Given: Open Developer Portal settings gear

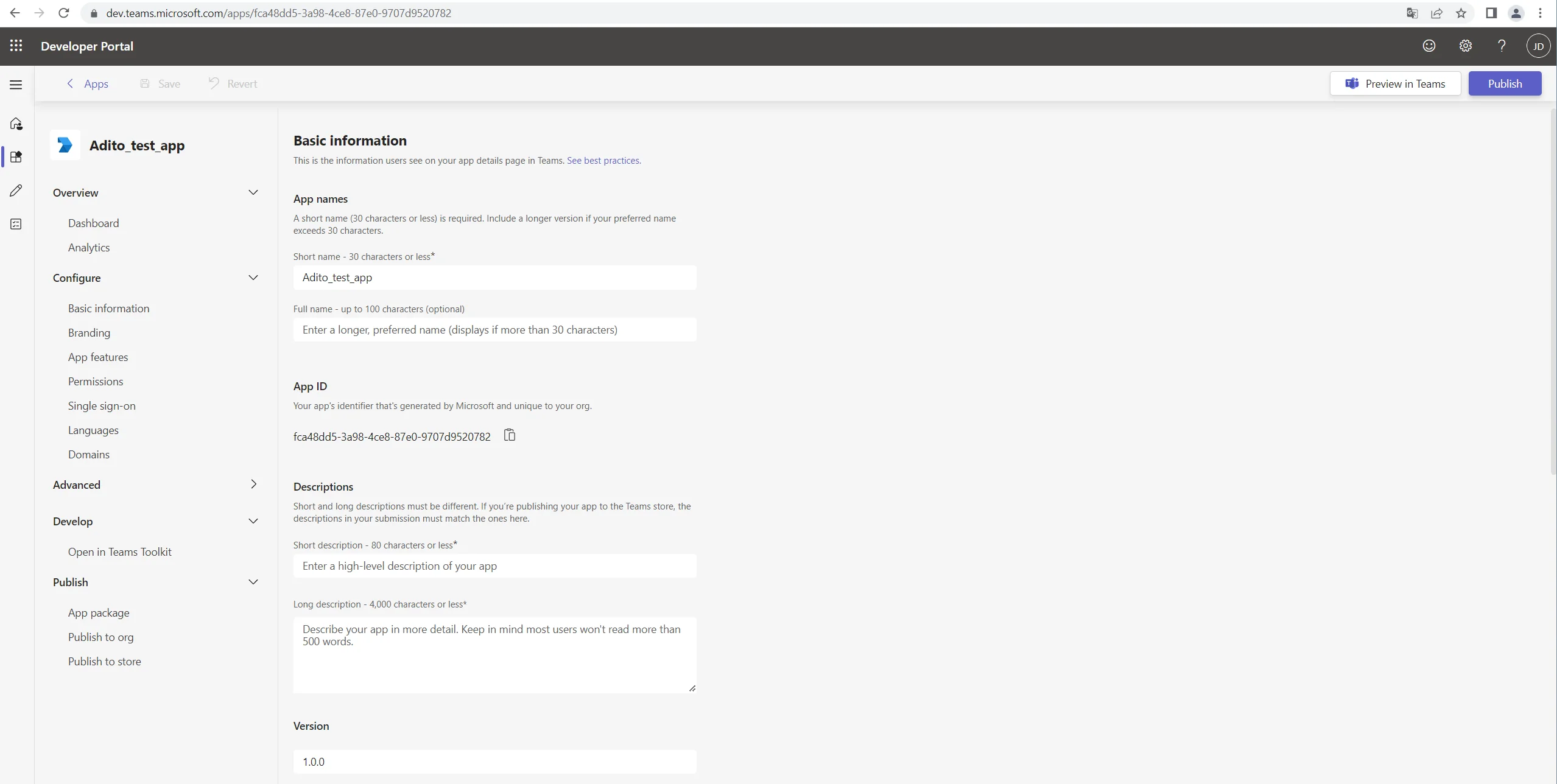Looking at the screenshot, I should 1465,46.
